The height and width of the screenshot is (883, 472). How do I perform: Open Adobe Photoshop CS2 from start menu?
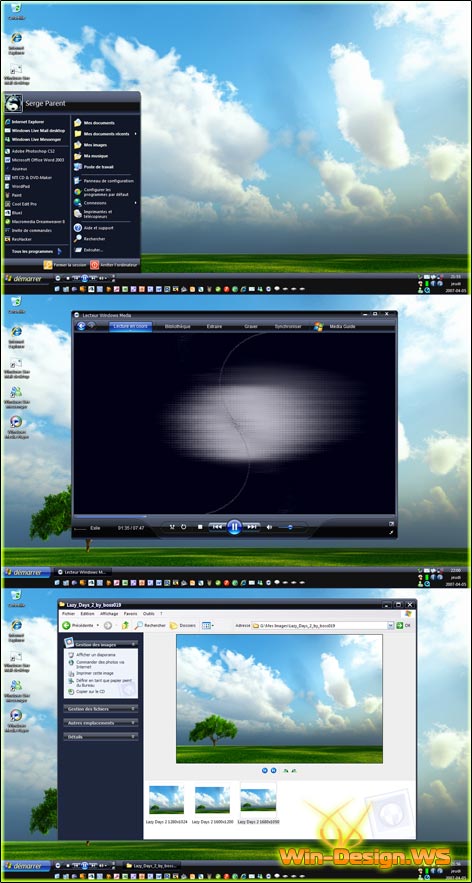33,151
